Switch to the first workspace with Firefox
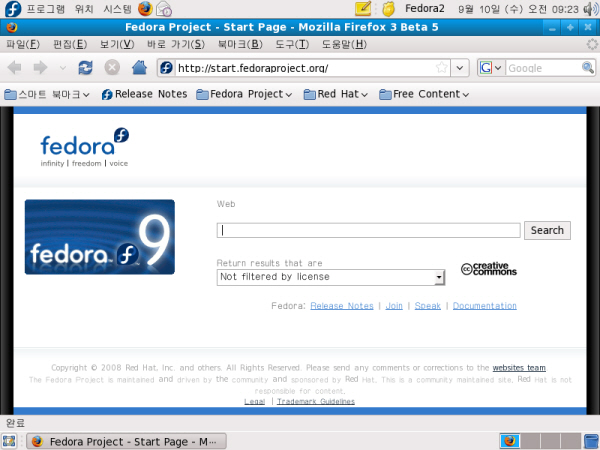Viewport: 600px width, 450px height. click(x=509, y=441)
